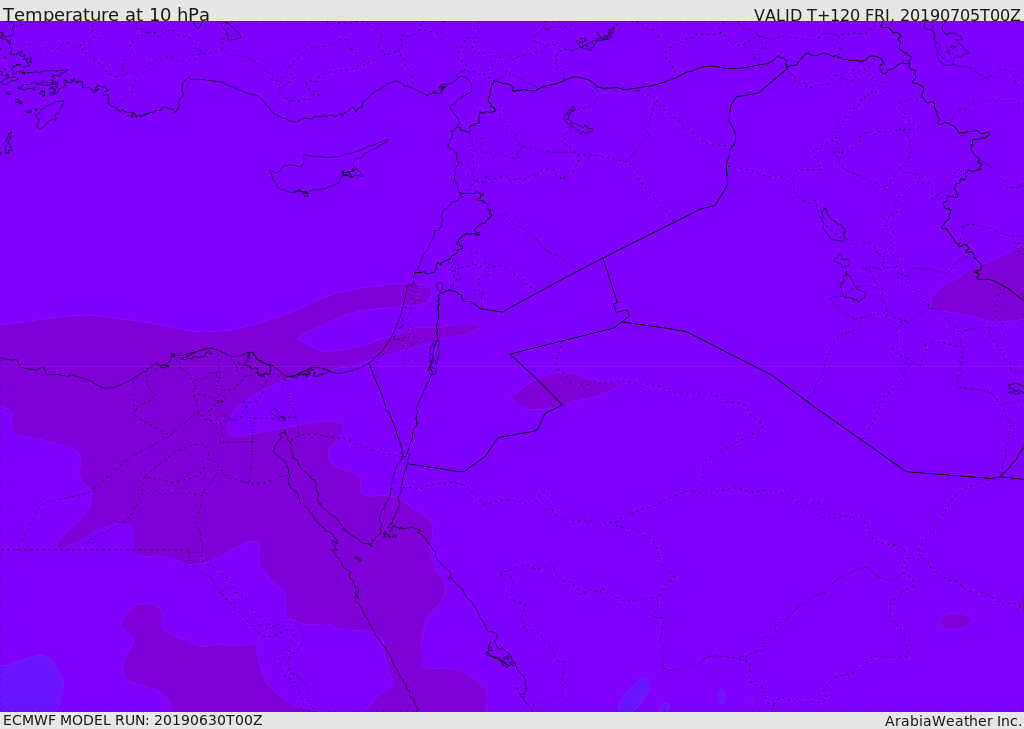The width and height of the screenshot is (1024, 729).
Task: Click the 'ArabiaWeather Inc.' credit text
Action: coord(953,721)
